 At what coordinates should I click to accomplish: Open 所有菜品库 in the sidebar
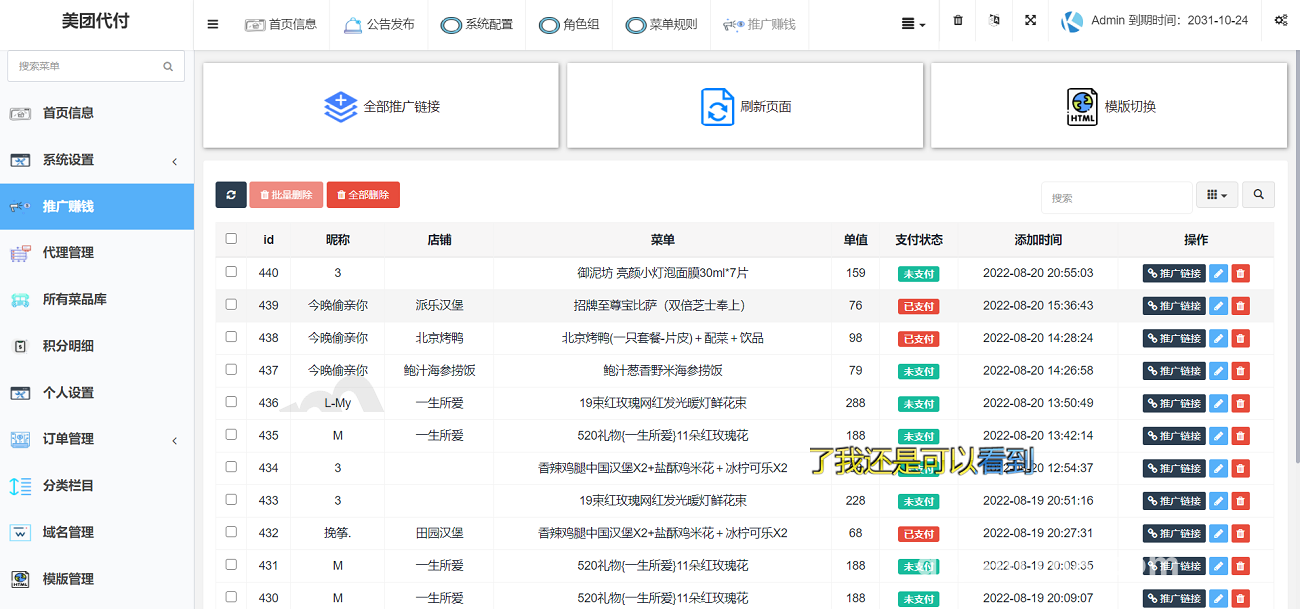(97, 300)
